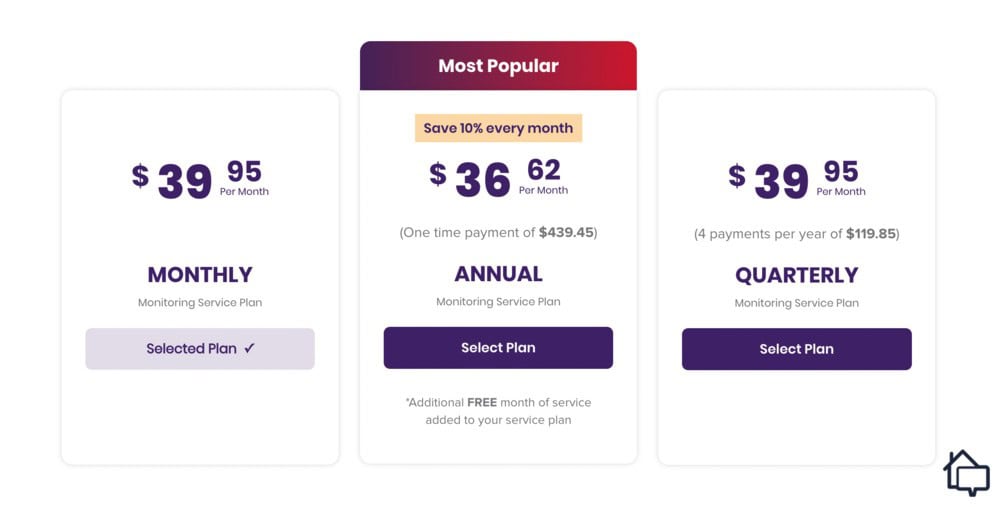The image size is (1000, 507).
Task: Click Monitoring Service Plan under MONTHLY
Action: point(200,303)
